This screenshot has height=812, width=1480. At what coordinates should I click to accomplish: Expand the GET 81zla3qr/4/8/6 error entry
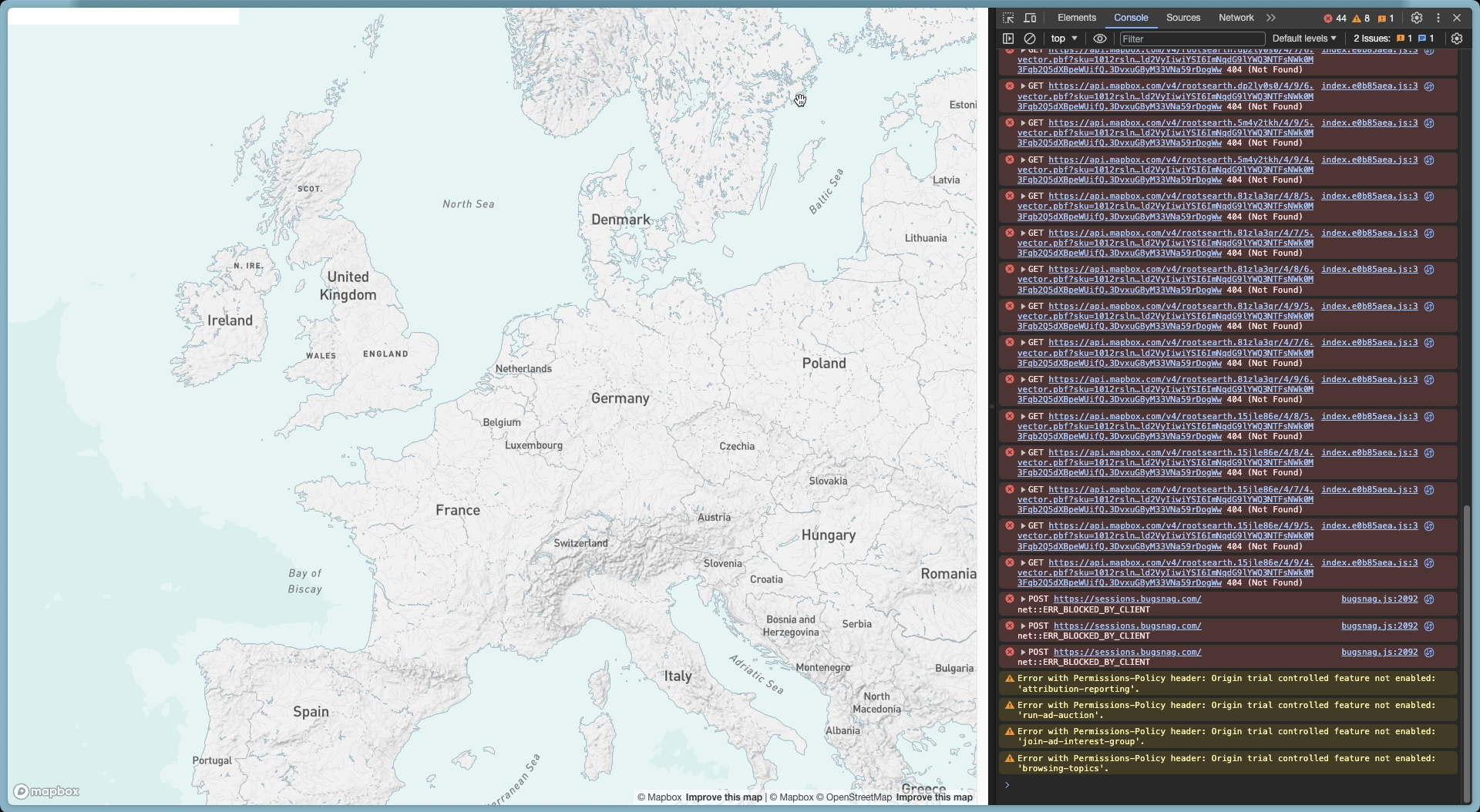tap(1023, 270)
